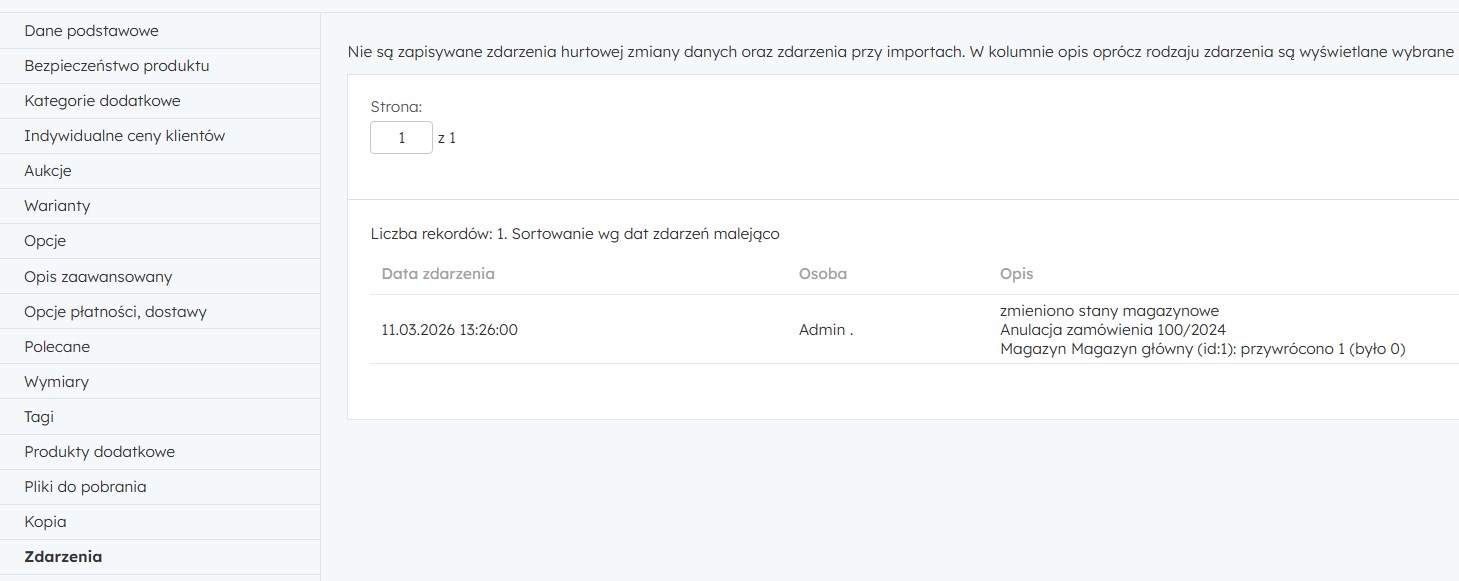The width and height of the screenshot is (1459, 581).
Task: Select the Kopia sidebar entry
Action: (x=45, y=522)
